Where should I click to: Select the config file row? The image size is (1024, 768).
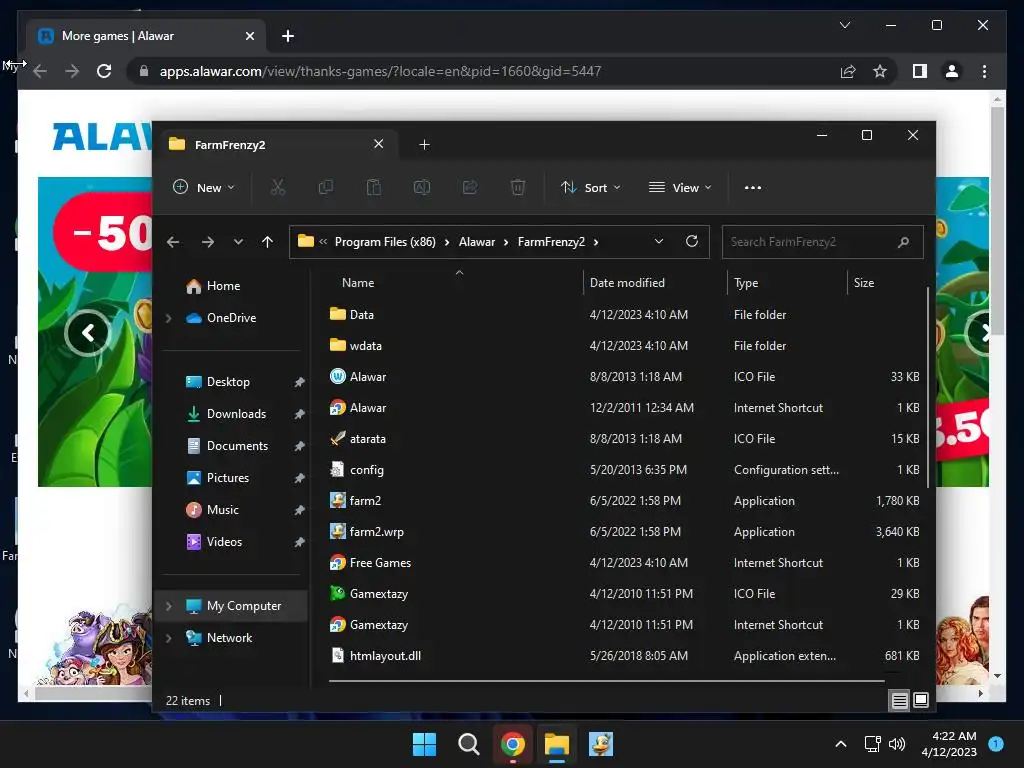[x=625, y=470]
